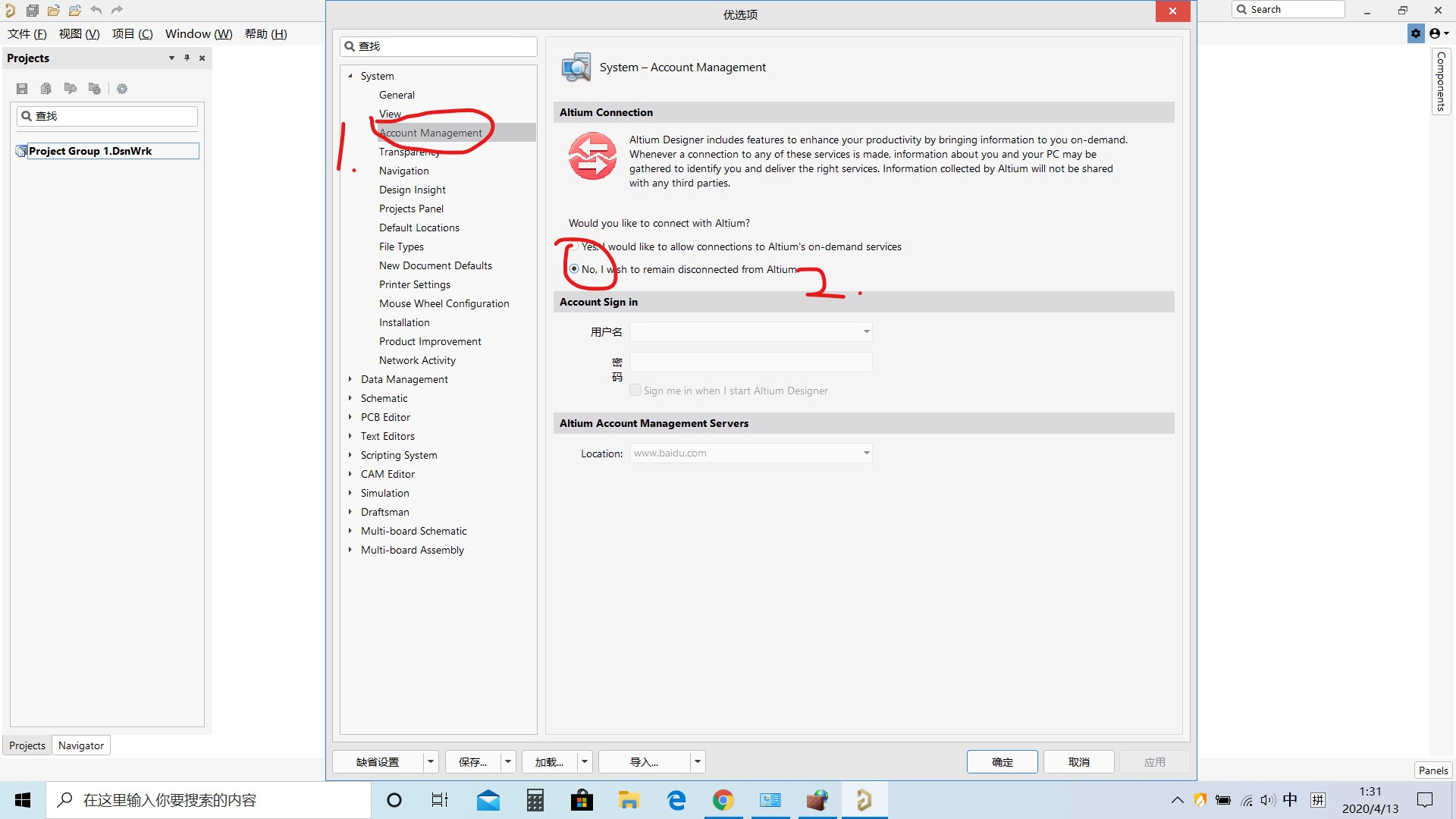Click the Redo arrow icon

point(117,11)
